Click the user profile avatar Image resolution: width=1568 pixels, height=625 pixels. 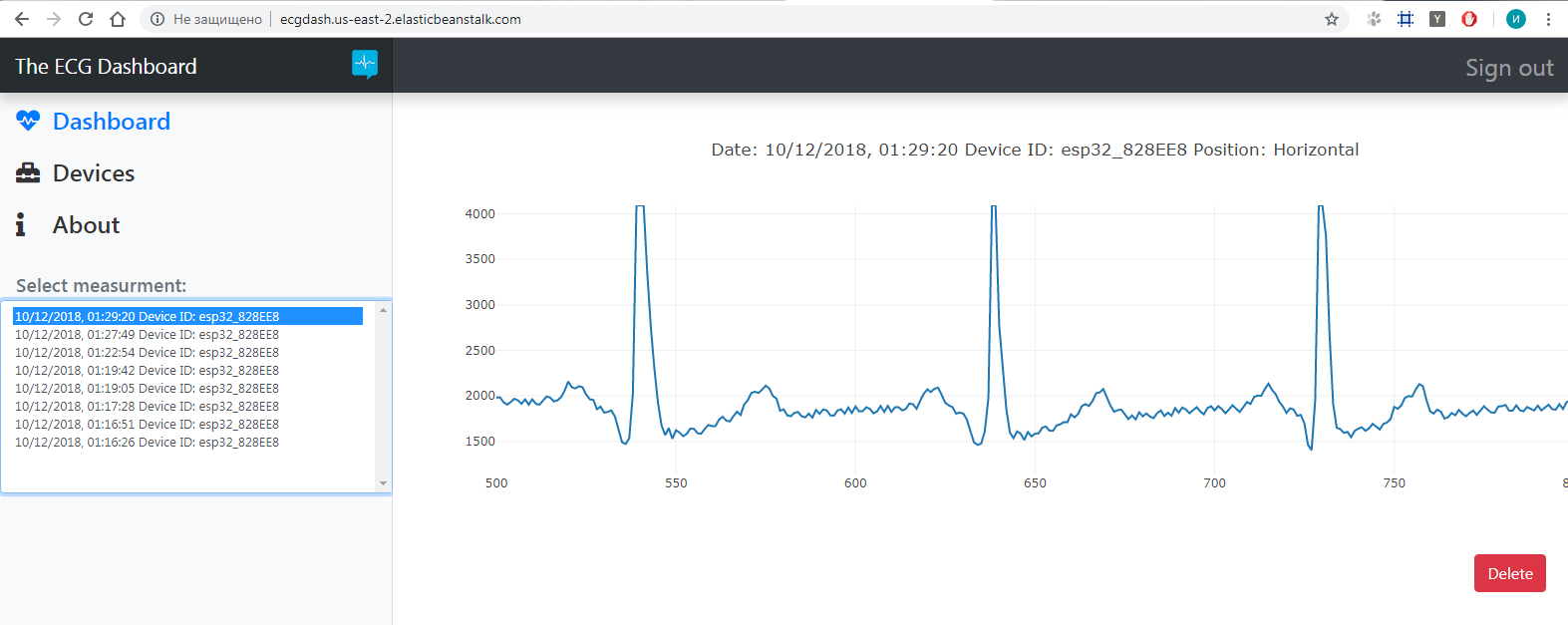click(x=1515, y=19)
